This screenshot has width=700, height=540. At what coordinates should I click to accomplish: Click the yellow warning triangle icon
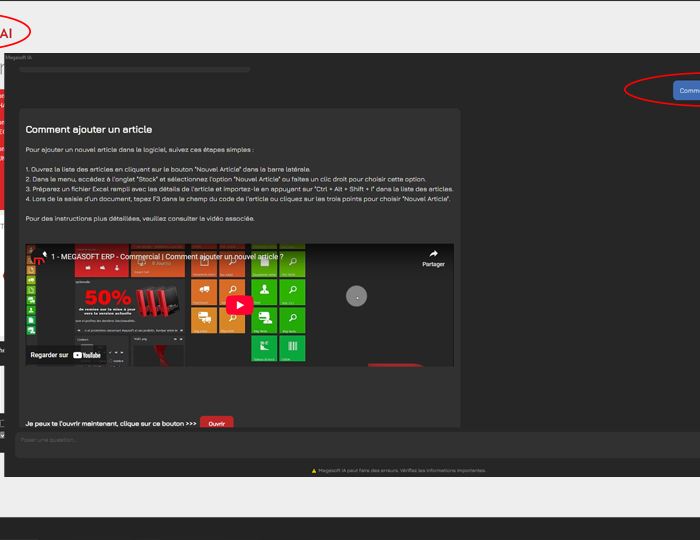pyautogui.click(x=314, y=470)
